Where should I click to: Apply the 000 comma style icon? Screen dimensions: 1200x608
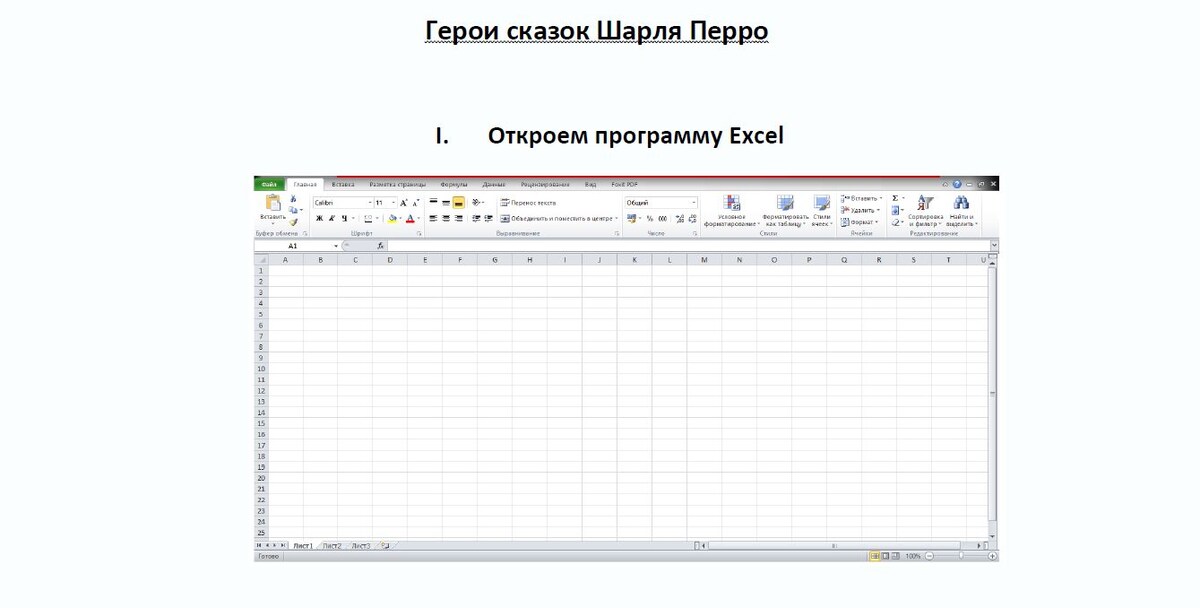point(662,218)
